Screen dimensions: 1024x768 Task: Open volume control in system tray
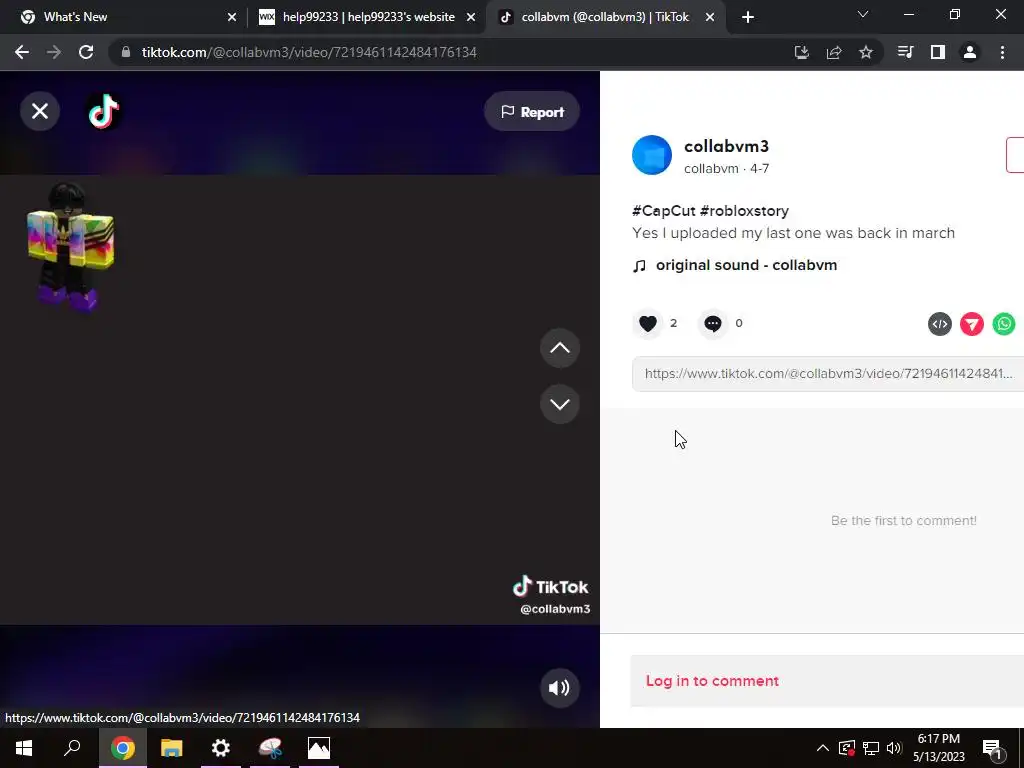(x=894, y=748)
